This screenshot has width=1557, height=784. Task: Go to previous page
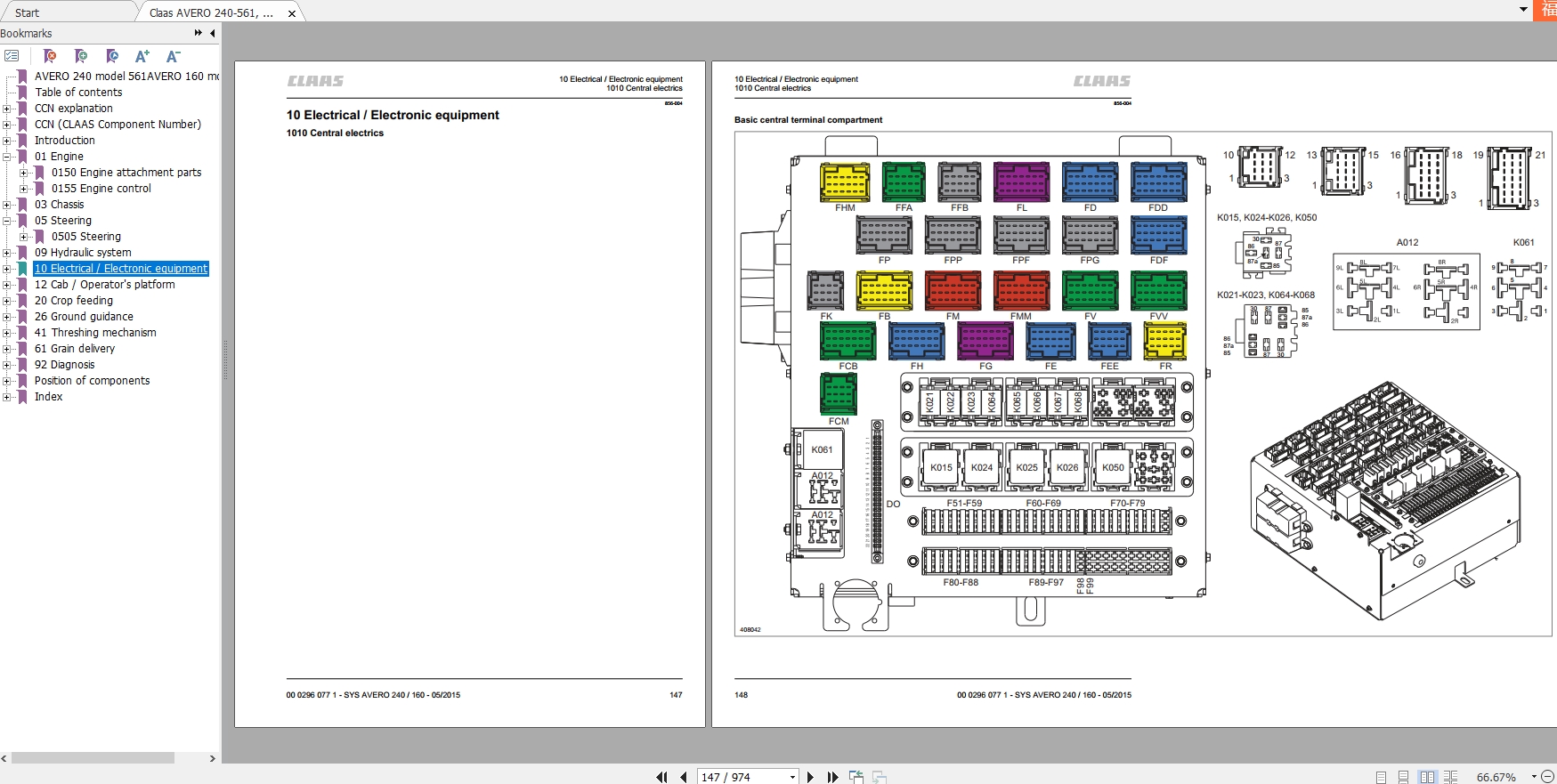683,777
